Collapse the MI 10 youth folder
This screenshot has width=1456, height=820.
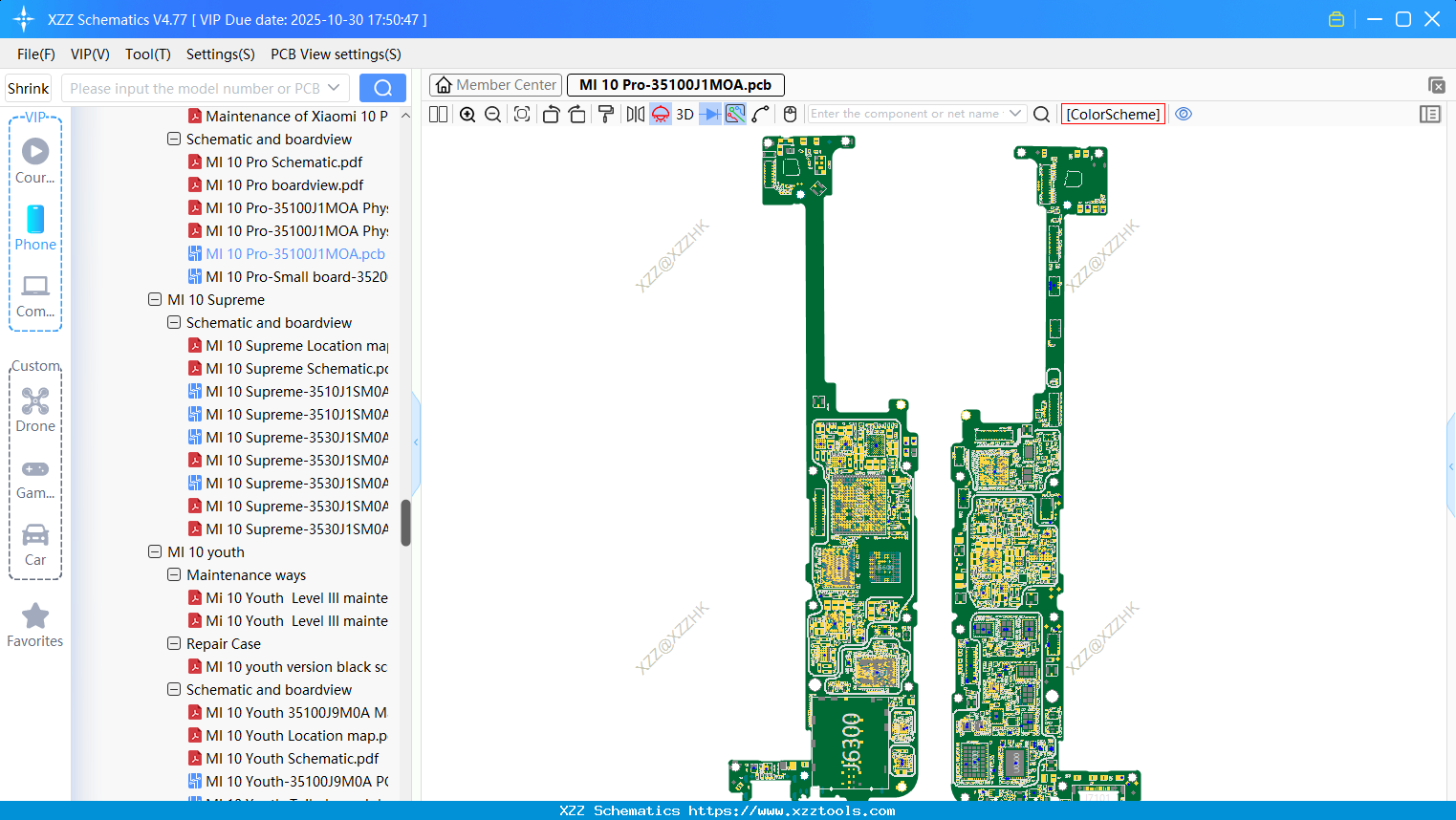(x=155, y=551)
